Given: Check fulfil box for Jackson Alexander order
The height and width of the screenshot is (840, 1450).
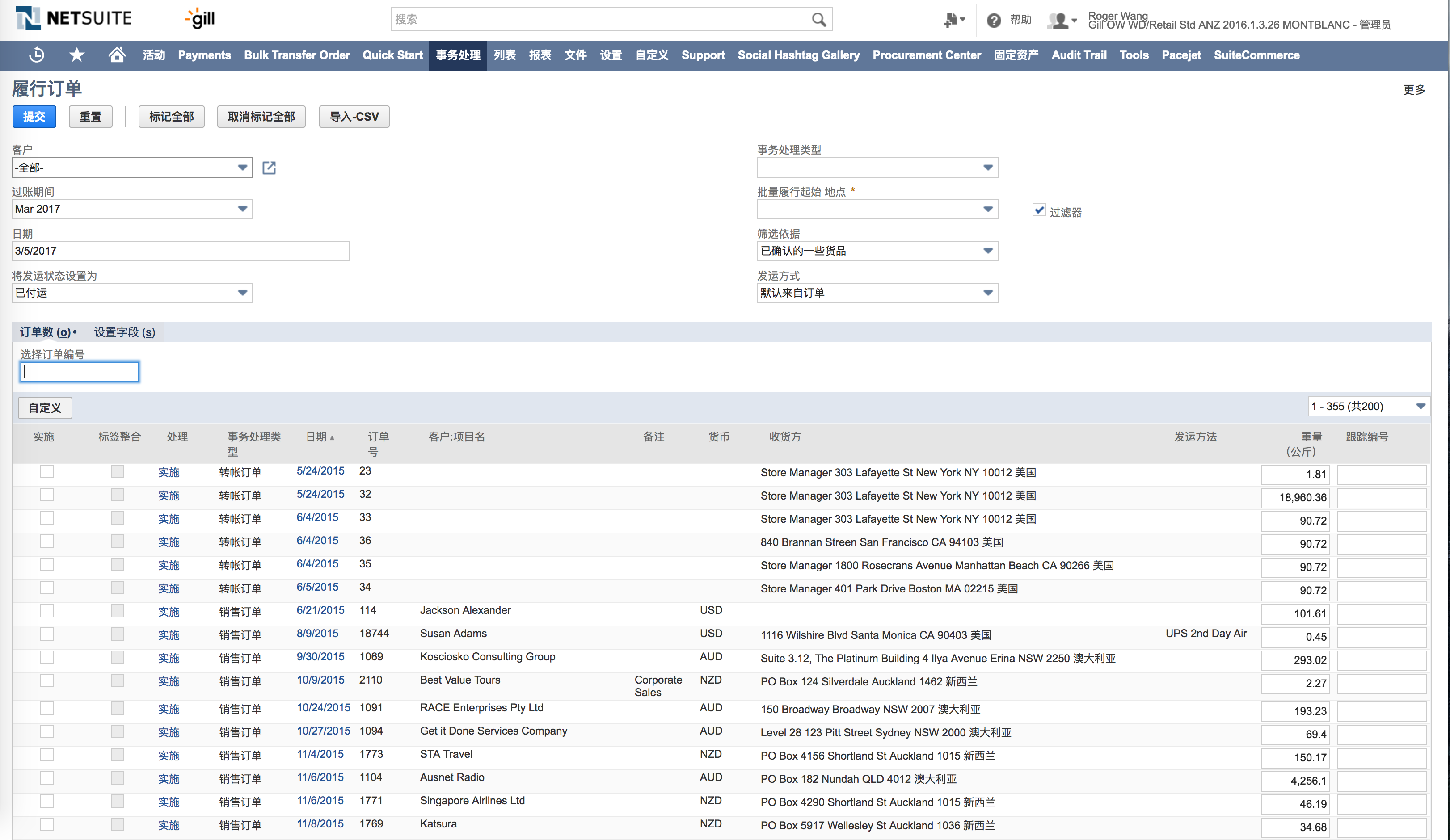Looking at the screenshot, I should click(46, 611).
